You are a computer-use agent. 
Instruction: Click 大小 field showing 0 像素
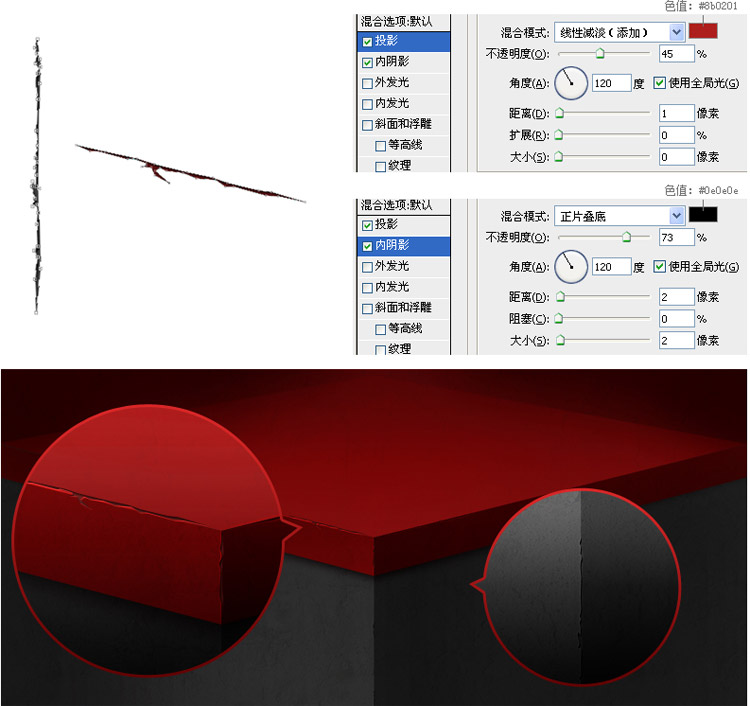[676, 157]
